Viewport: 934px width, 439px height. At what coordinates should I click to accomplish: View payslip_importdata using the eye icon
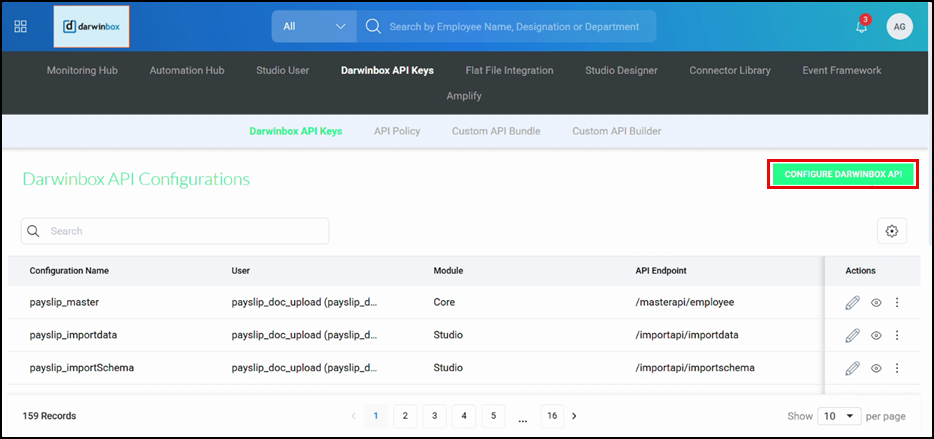coord(876,335)
